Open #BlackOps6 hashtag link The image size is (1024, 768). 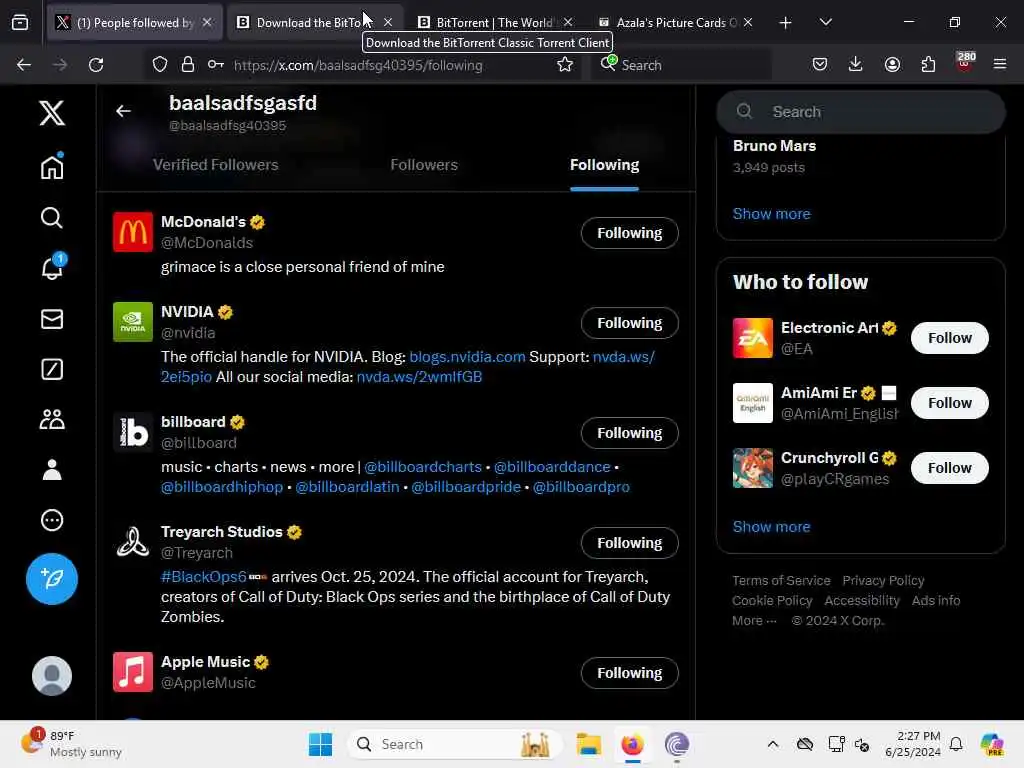[204, 577]
